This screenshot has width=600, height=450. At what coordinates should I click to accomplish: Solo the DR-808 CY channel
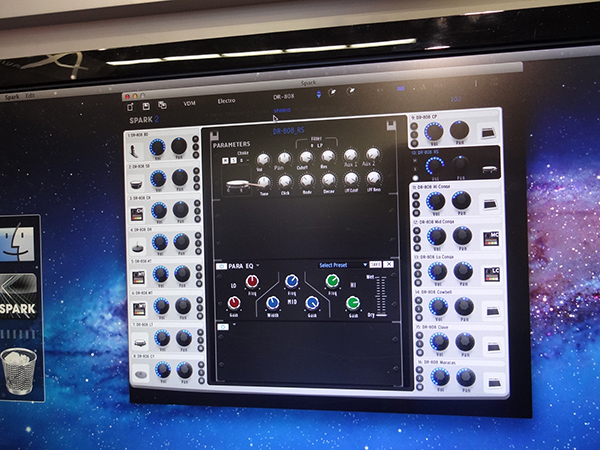coord(201,372)
